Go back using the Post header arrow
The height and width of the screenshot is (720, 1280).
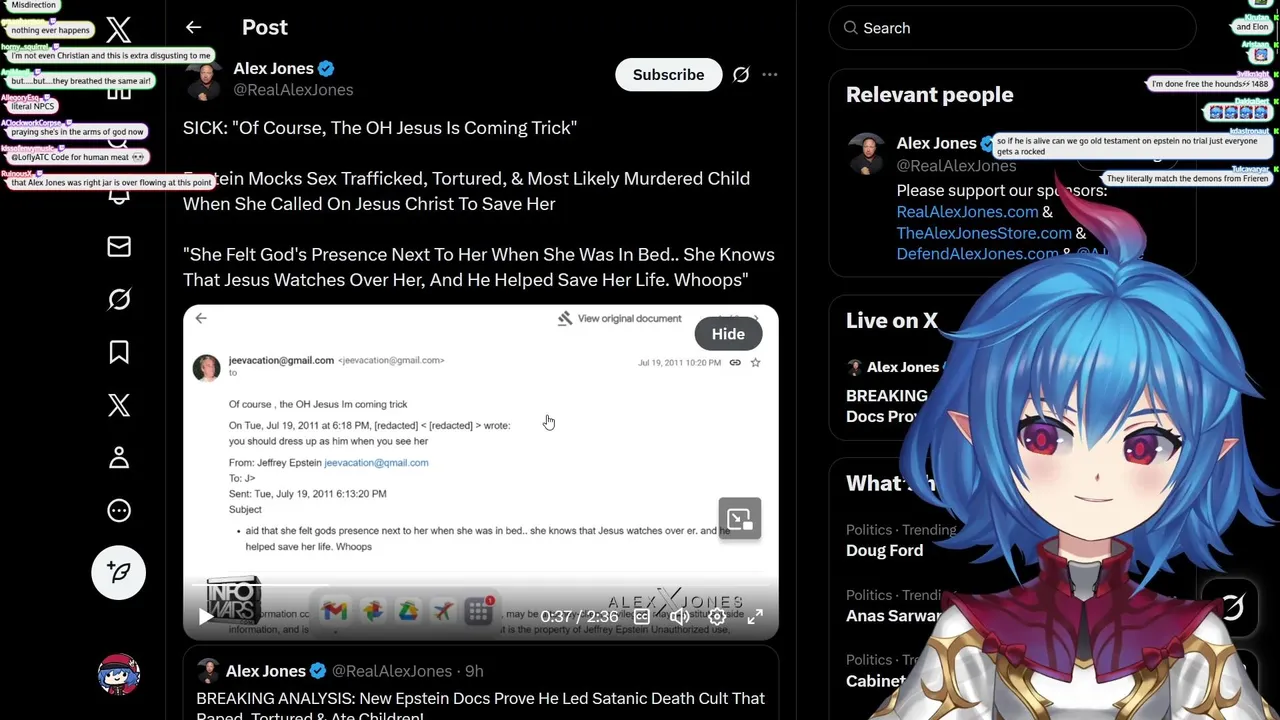coord(193,28)
